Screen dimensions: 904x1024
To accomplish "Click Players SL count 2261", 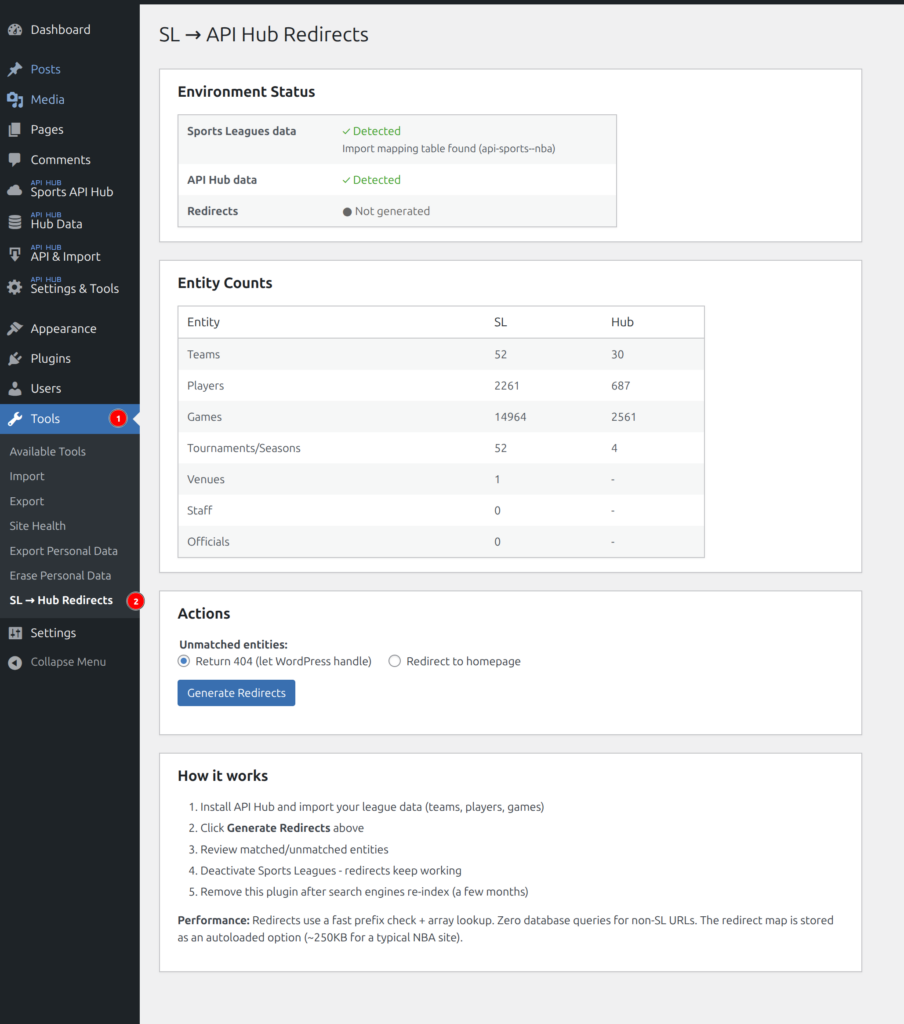I will (507, 385).
